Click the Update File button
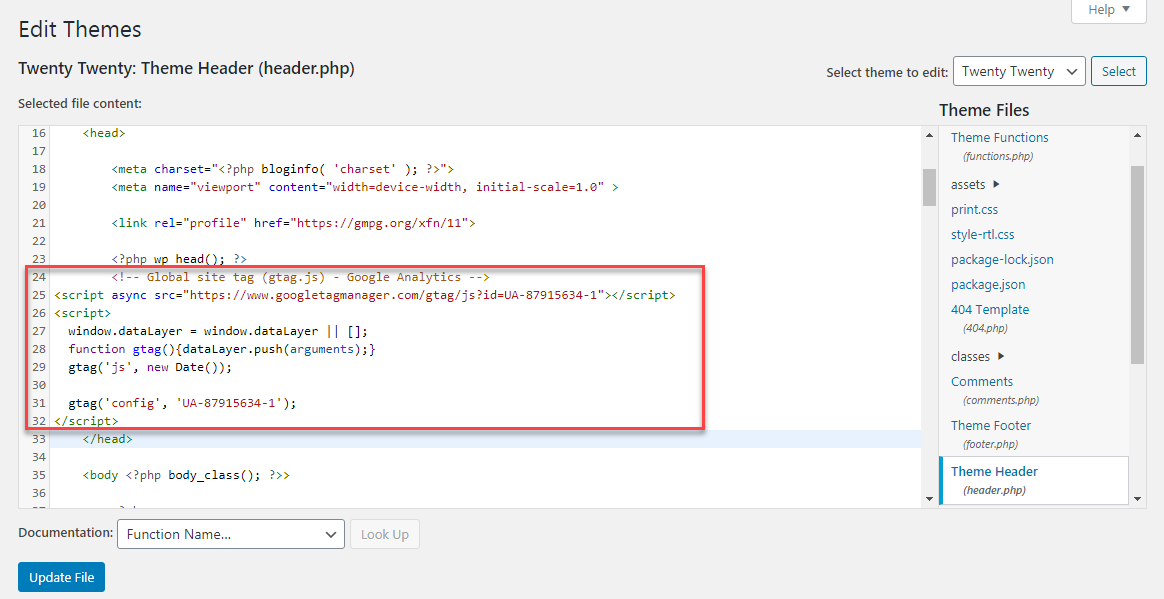 [61, 577]
